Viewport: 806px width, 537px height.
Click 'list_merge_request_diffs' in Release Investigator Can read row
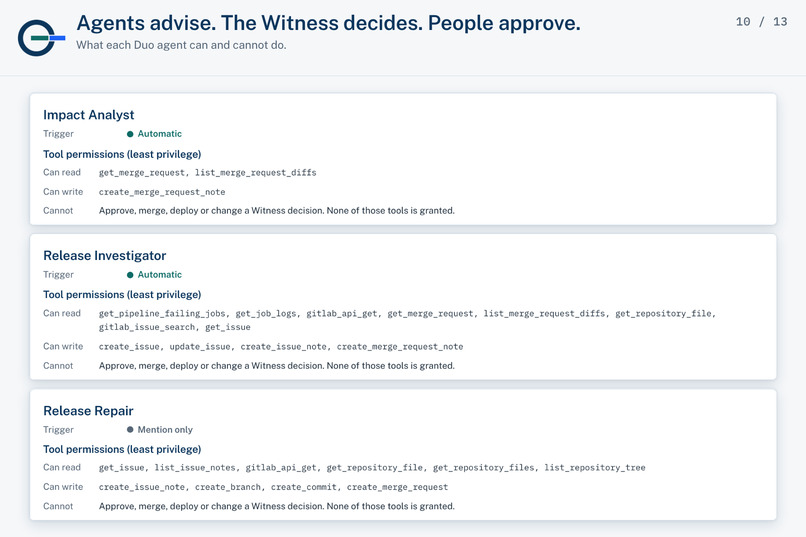click(544, 313)
